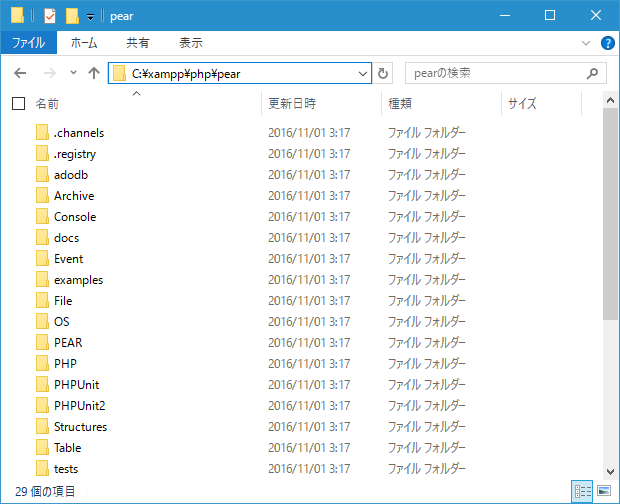Go back with the left arrow
The height and width of the screenshot is (504, 620).
click(20, 73)
